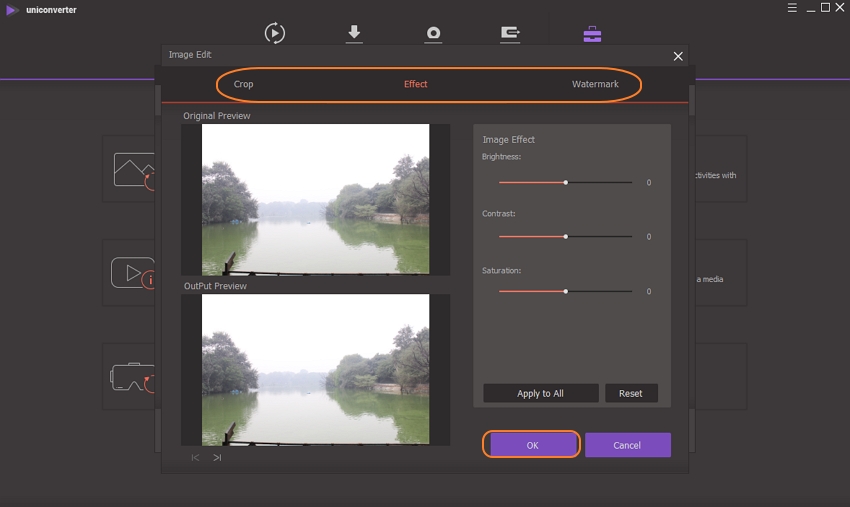Open the uniconverter hamburger menu
850x507 pixels.
coord(791,8)
